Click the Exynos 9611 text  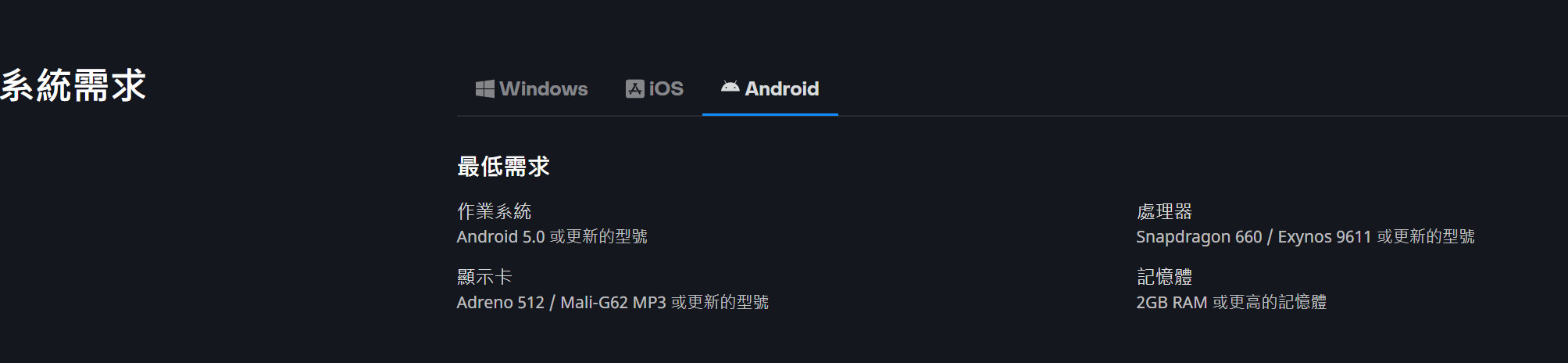(x=1324, y=236)
